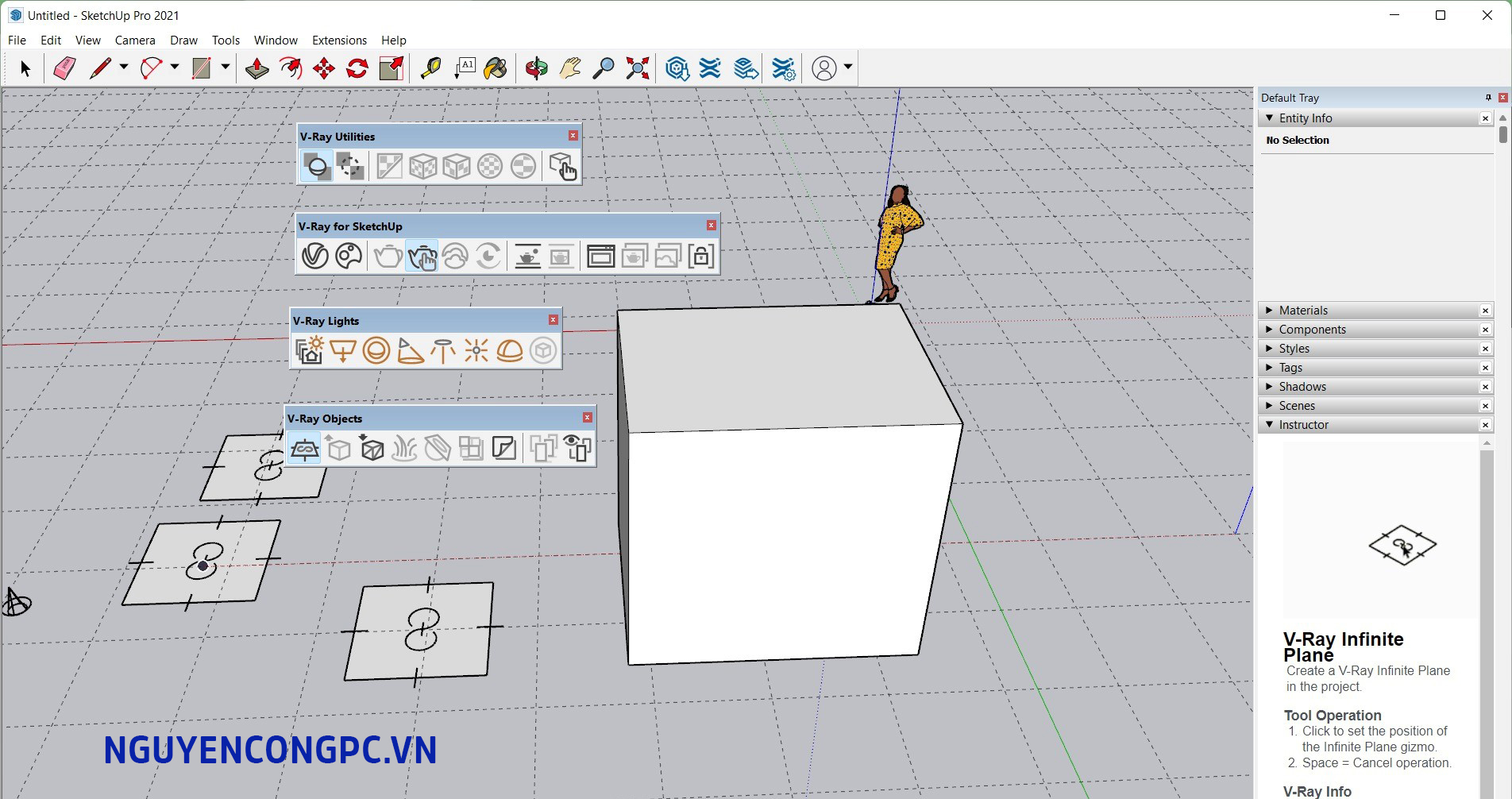Open the V-Ray Asset Editor

(x=314, y=257)
